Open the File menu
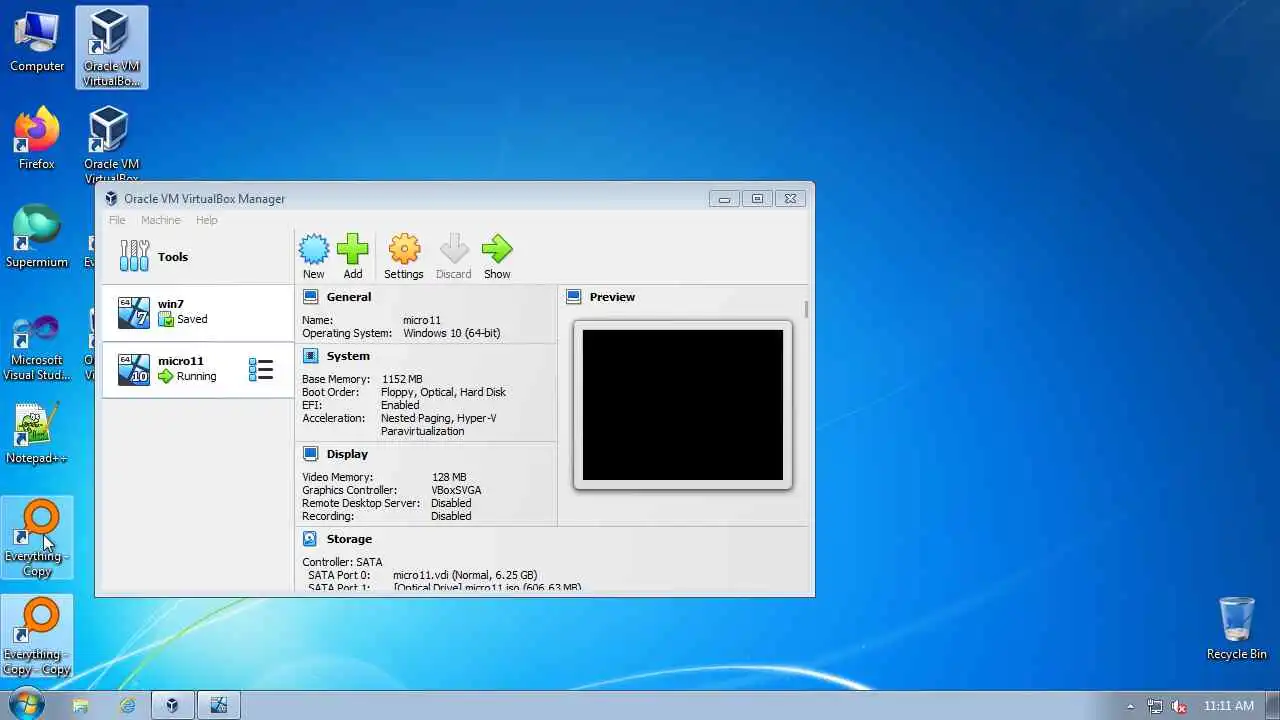Viewport: 1280px width, 720px height. tap(117, 220)
